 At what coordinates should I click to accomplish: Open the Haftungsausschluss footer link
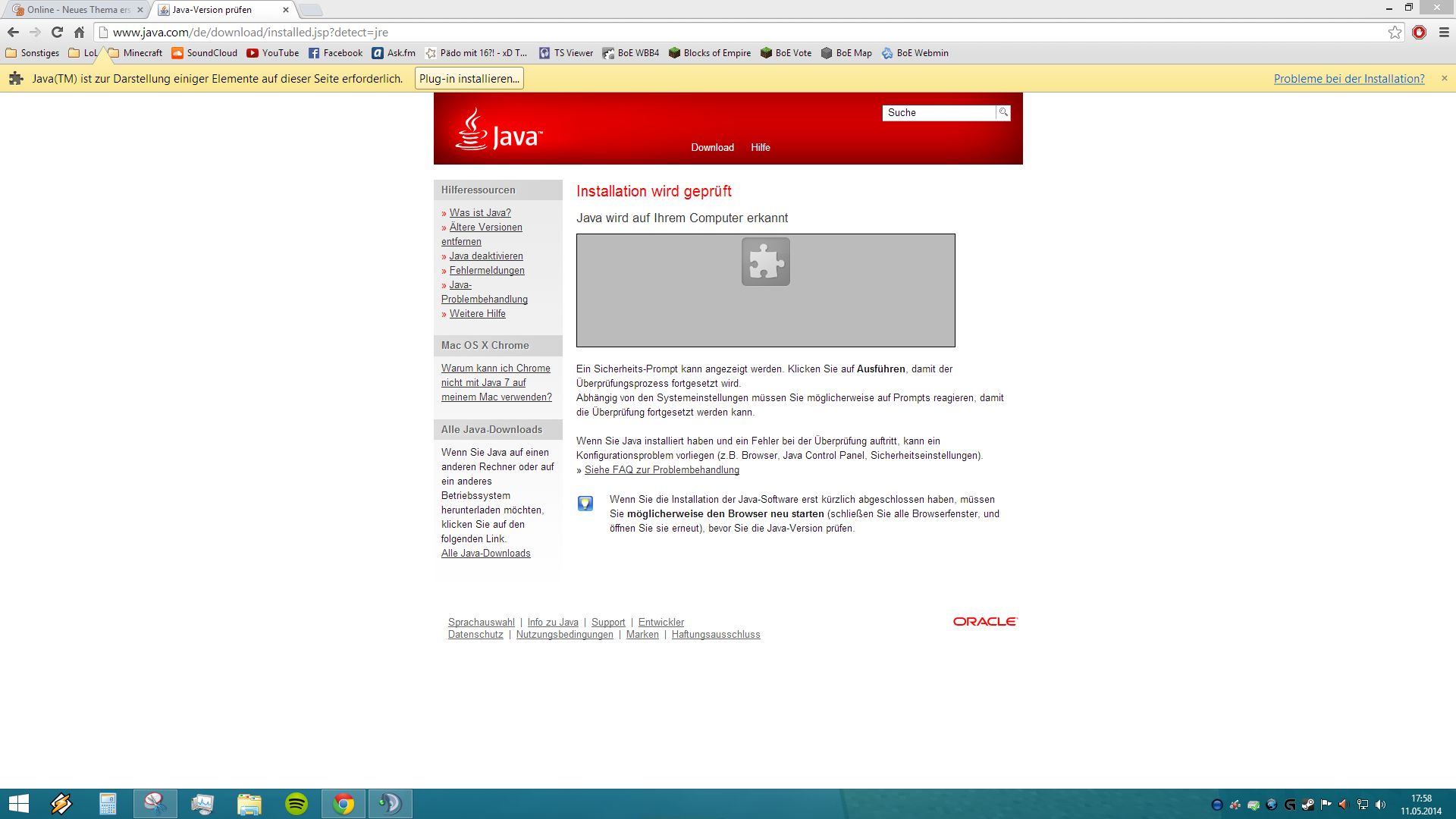coord(716,635)
